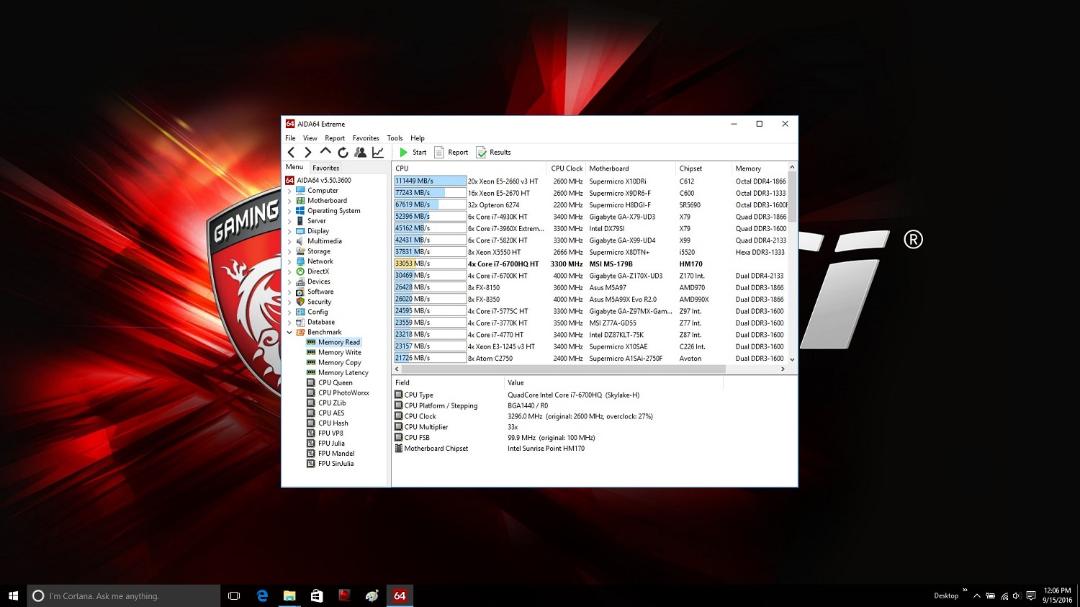Go up one level with the up arrow icon
The width and height of the screenshot is (1080, 607).
coord(325,152)
